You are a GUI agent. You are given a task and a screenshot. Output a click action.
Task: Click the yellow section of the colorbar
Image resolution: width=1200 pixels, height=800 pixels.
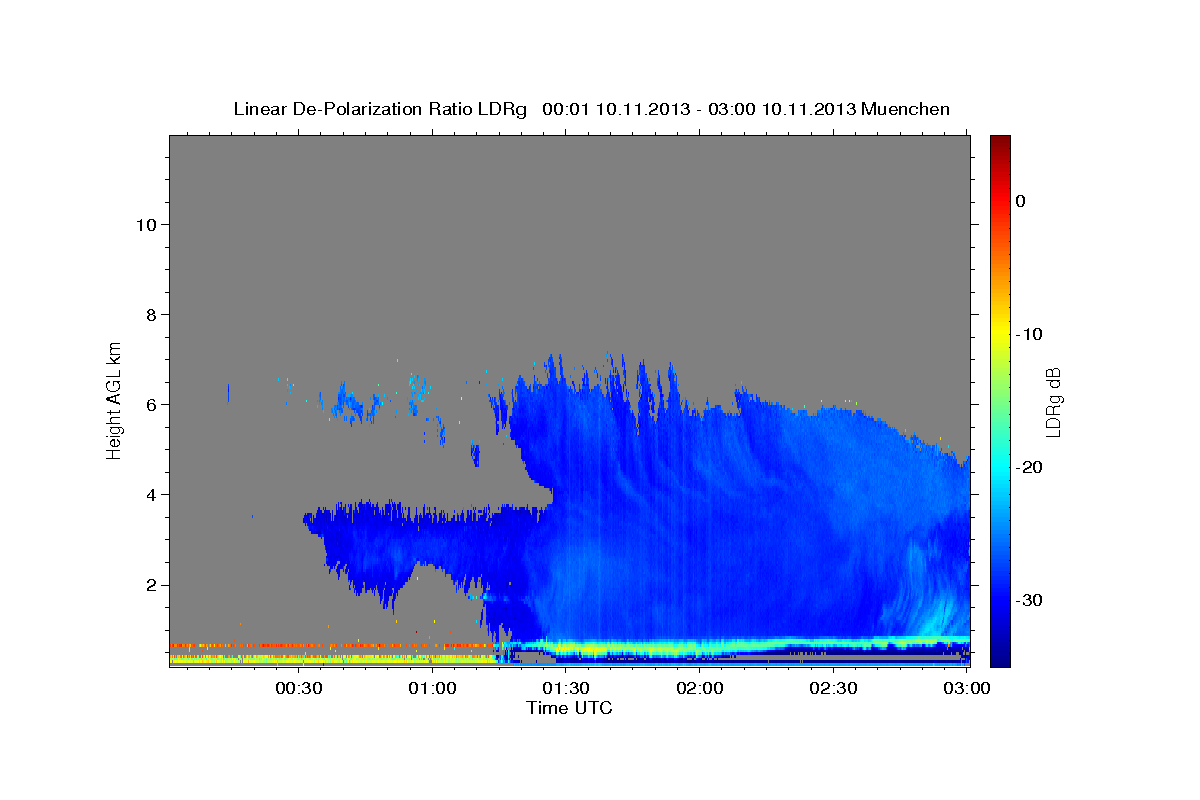[1000, 330]
